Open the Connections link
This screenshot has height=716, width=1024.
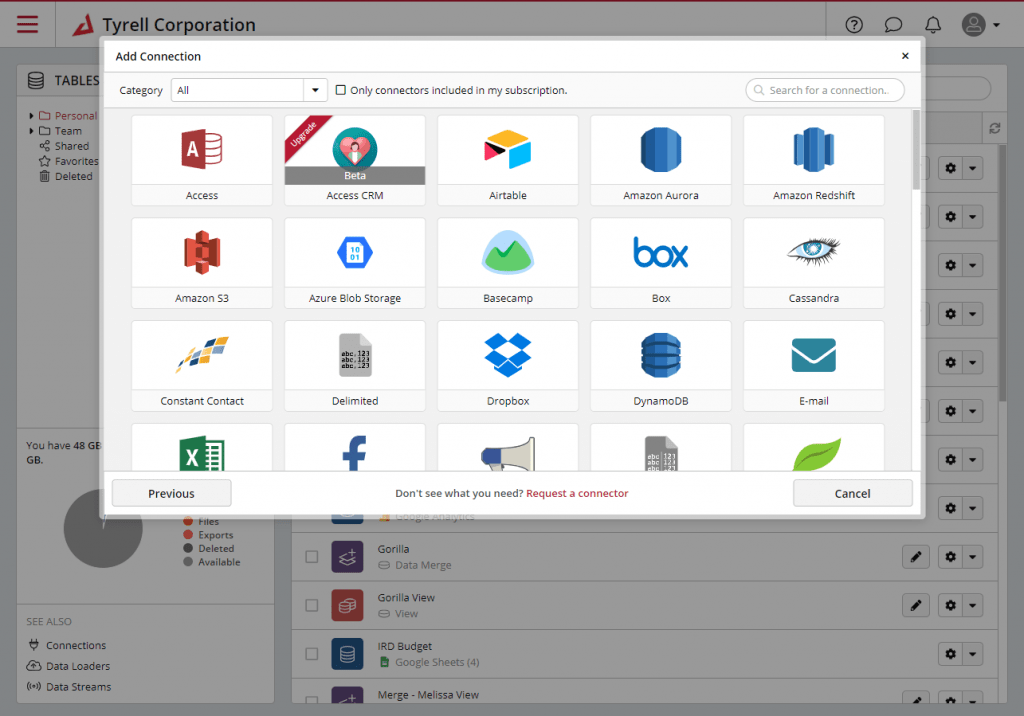tap(76, 645)
